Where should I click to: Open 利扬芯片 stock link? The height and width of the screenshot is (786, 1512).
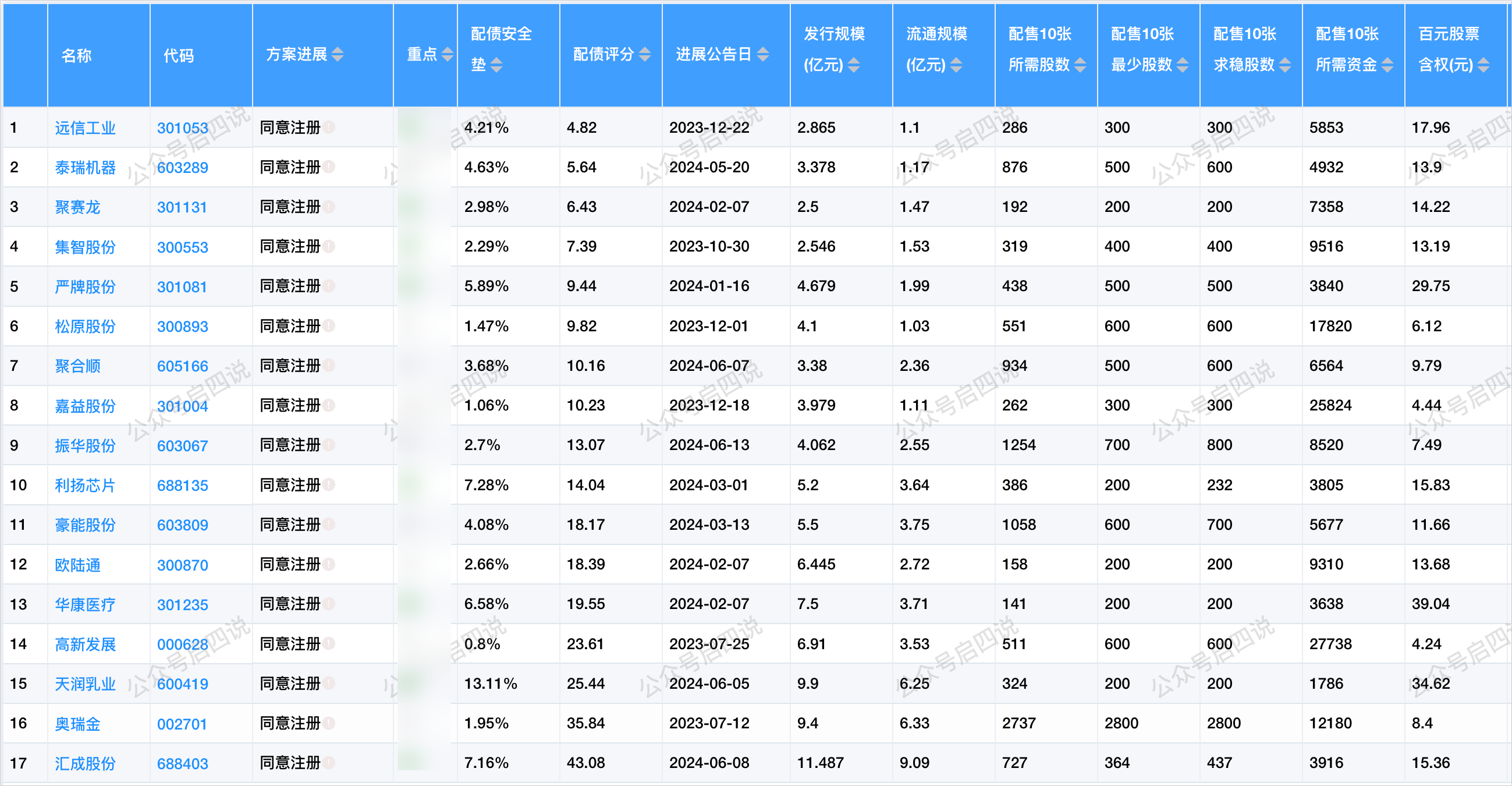85,486
